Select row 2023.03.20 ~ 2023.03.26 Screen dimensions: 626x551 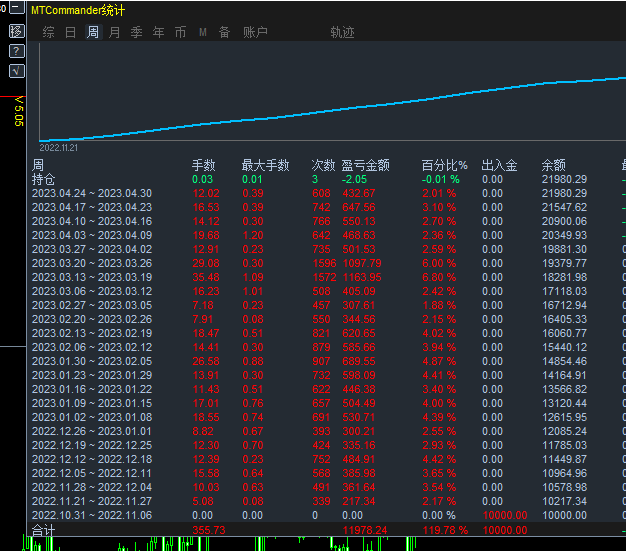coord(326,263)
